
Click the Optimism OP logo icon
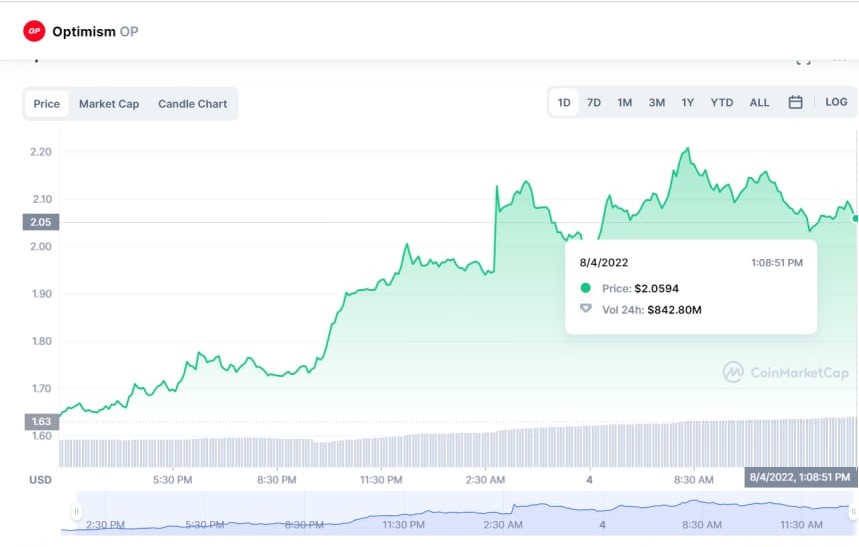[35, 31]
